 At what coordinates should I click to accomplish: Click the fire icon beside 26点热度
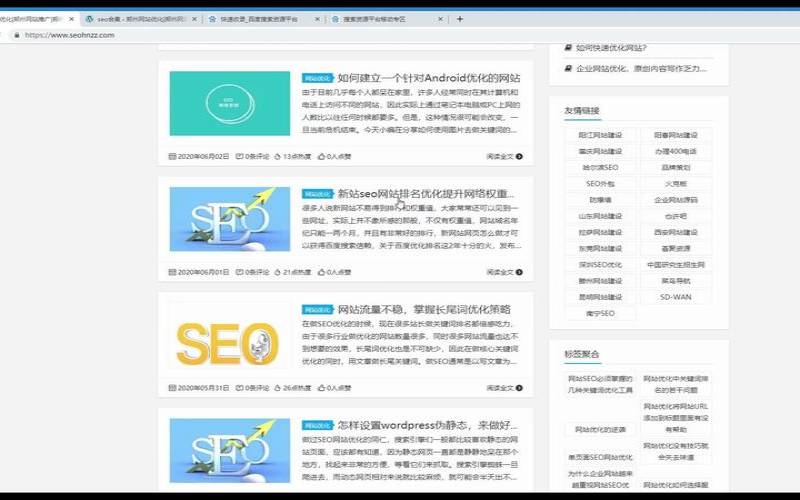coord(278,388)
